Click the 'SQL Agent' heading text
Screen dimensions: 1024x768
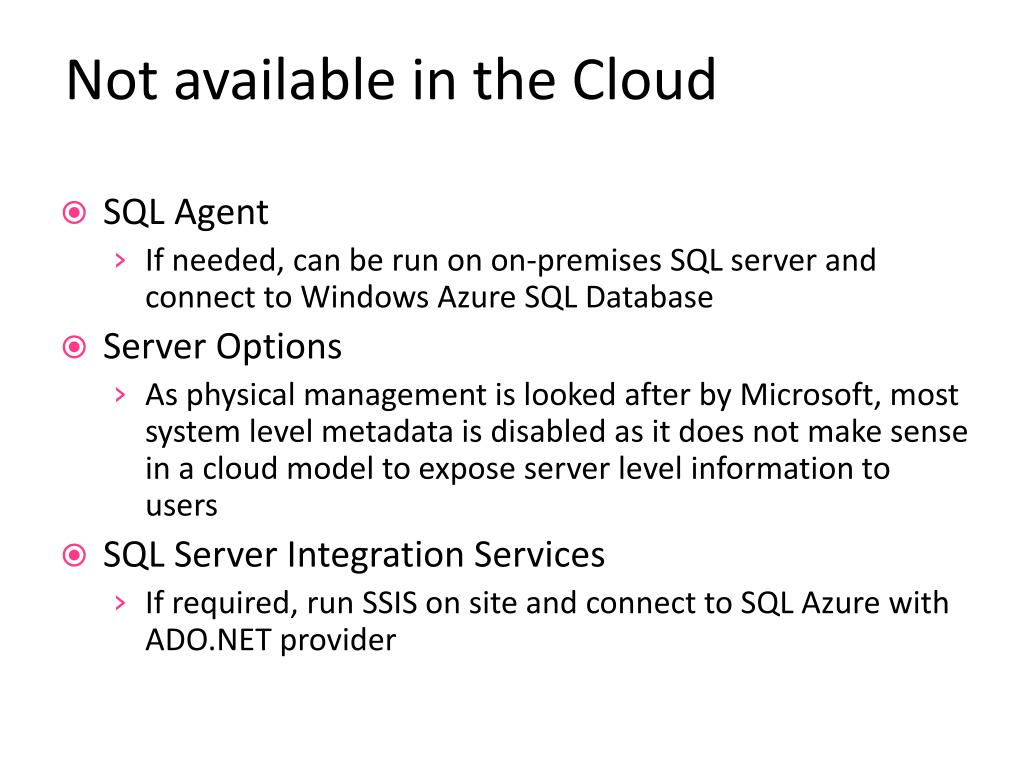tap(185, 213)
